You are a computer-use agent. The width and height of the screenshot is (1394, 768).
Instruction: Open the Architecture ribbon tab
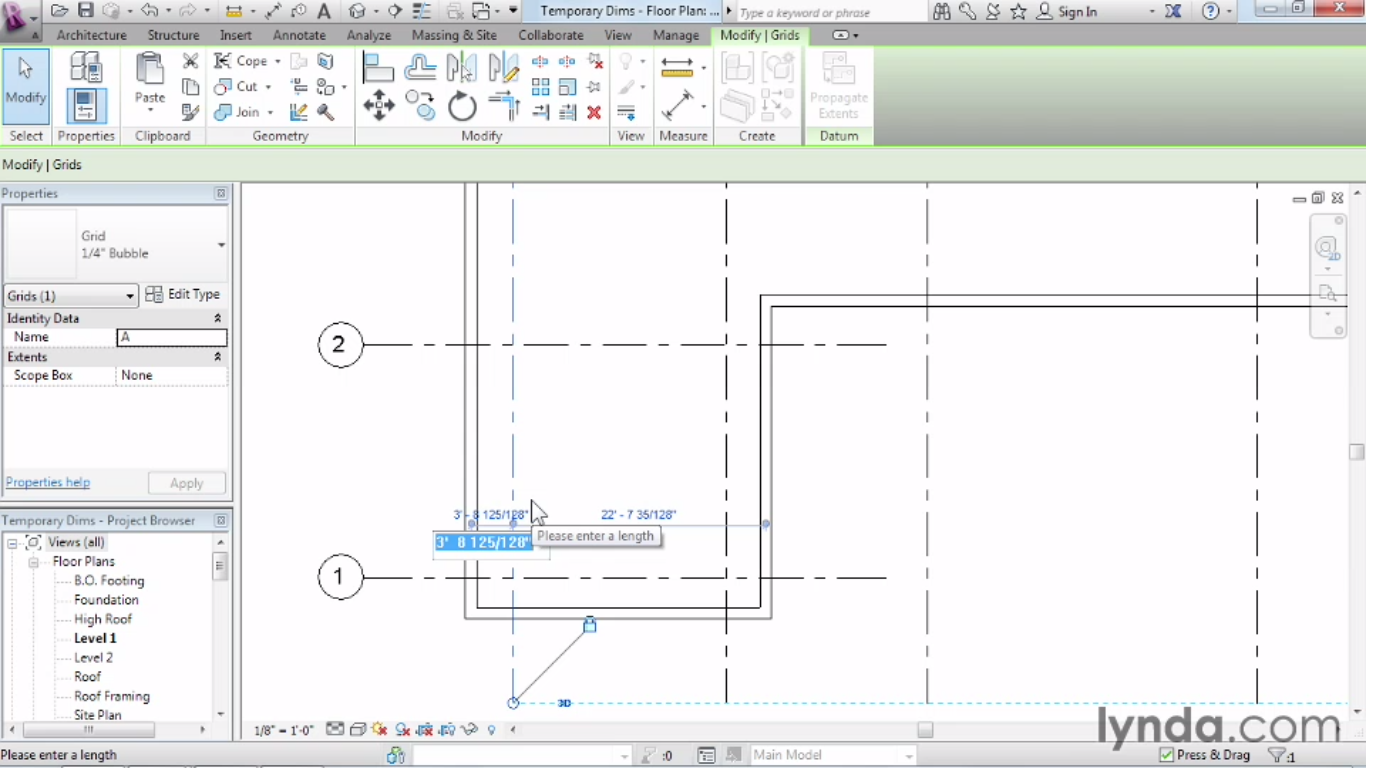pos(92,35)
